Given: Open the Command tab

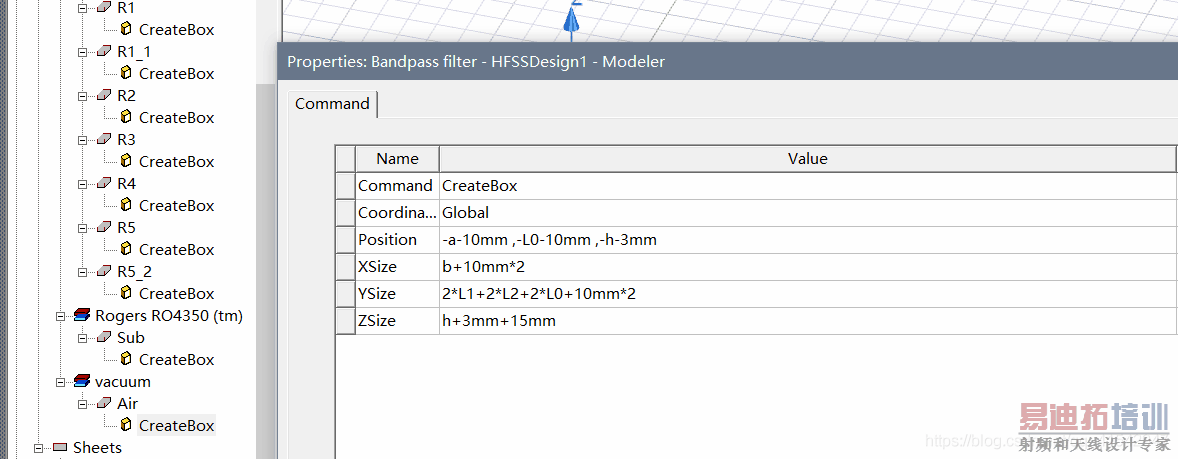Looking at the screenshot, I should (x=332, y=104).
